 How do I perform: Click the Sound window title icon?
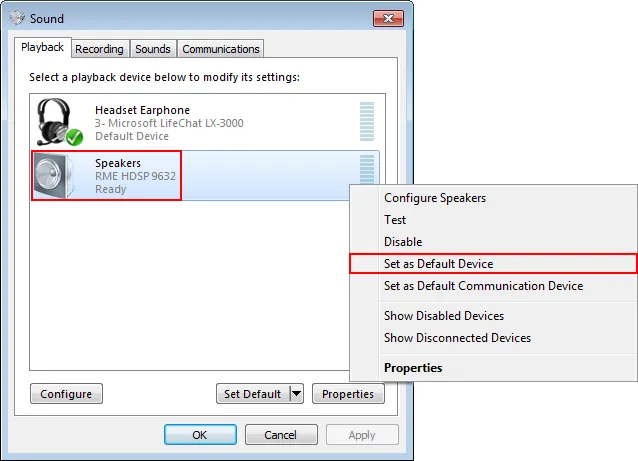[16, 18]
